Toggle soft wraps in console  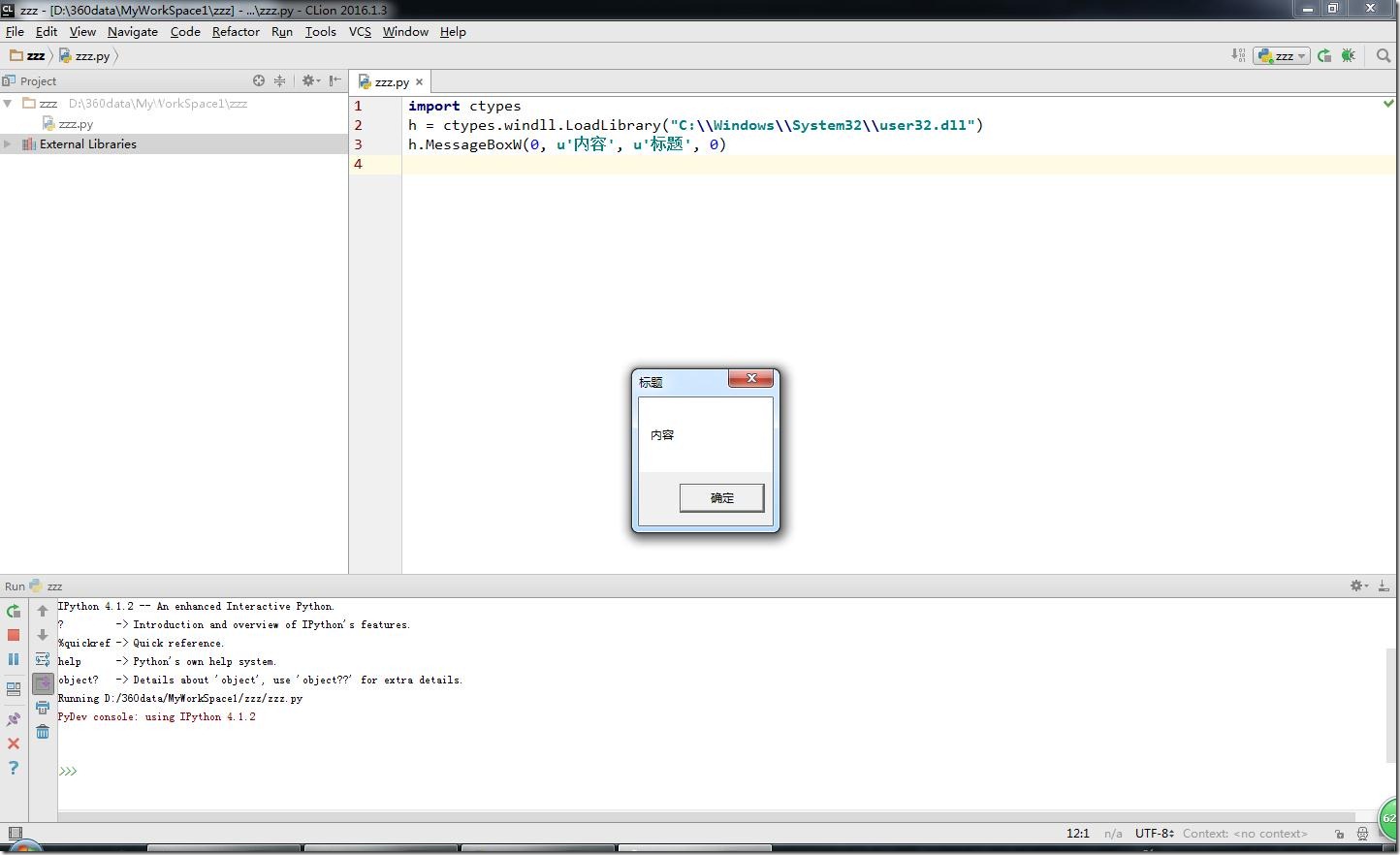tap(43, 659)
